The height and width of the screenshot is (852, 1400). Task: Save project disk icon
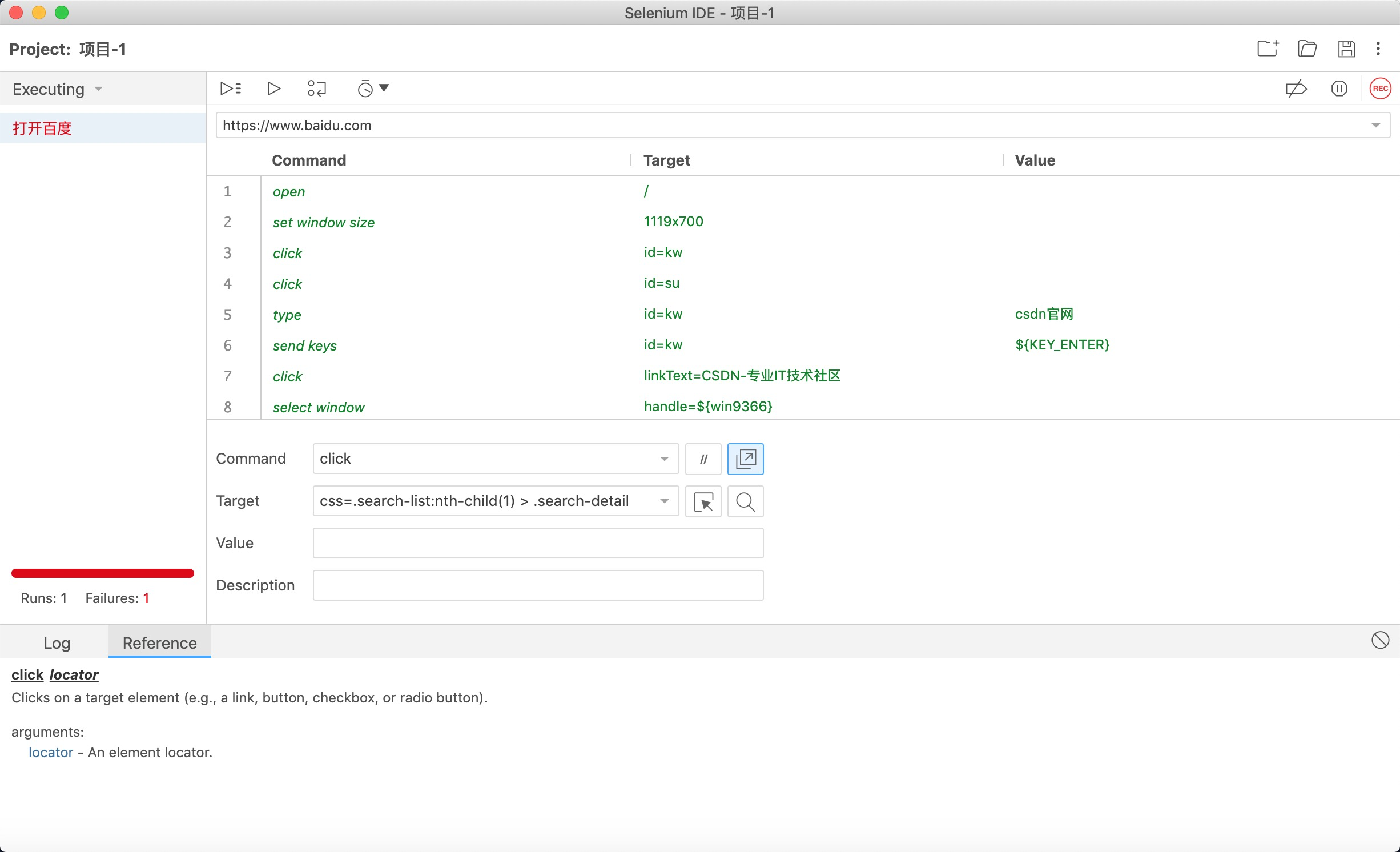pyautogui.click(x=1346, y=49)
